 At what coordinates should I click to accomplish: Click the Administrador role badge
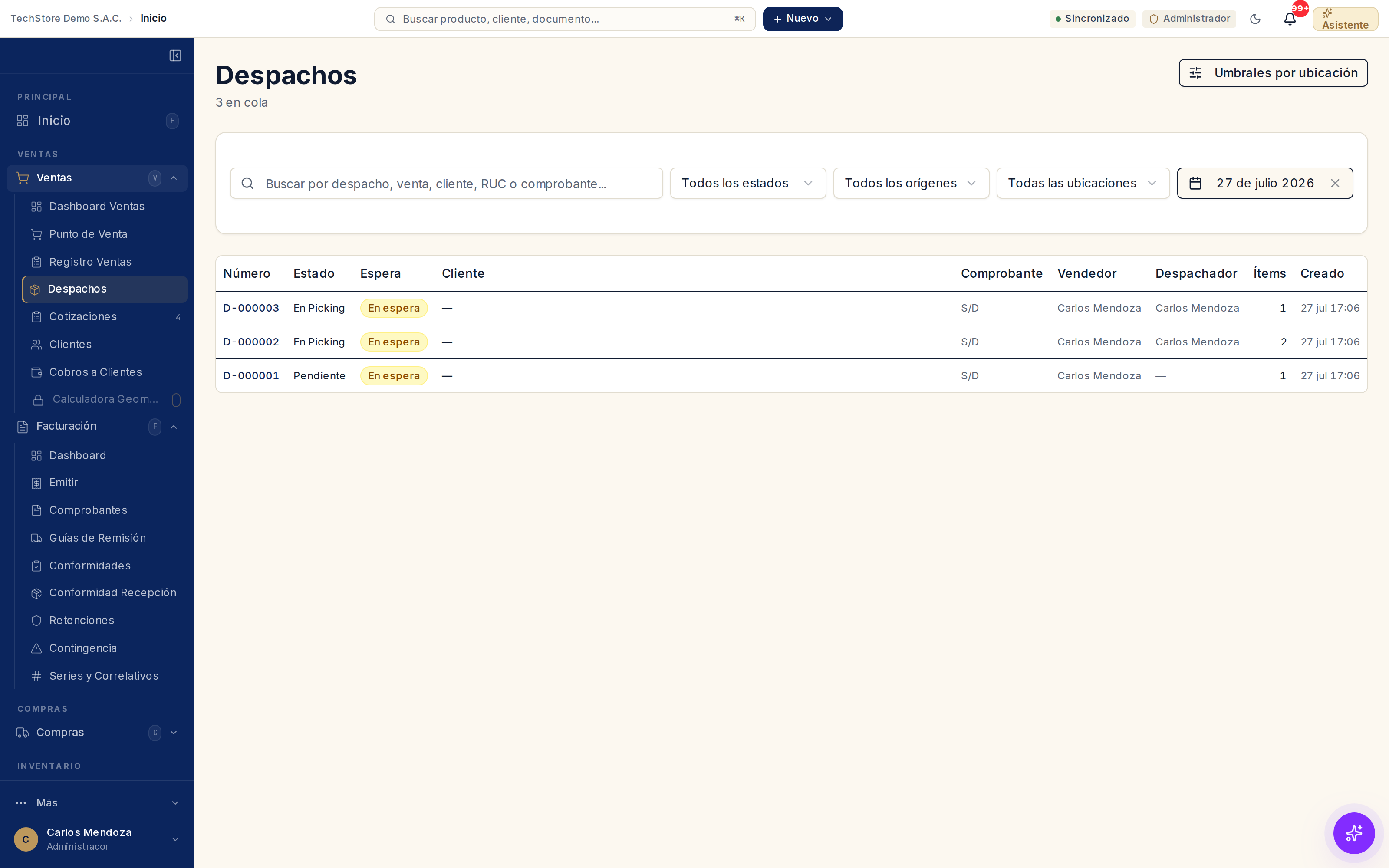pyautogui.click(x=1189, y=18)
